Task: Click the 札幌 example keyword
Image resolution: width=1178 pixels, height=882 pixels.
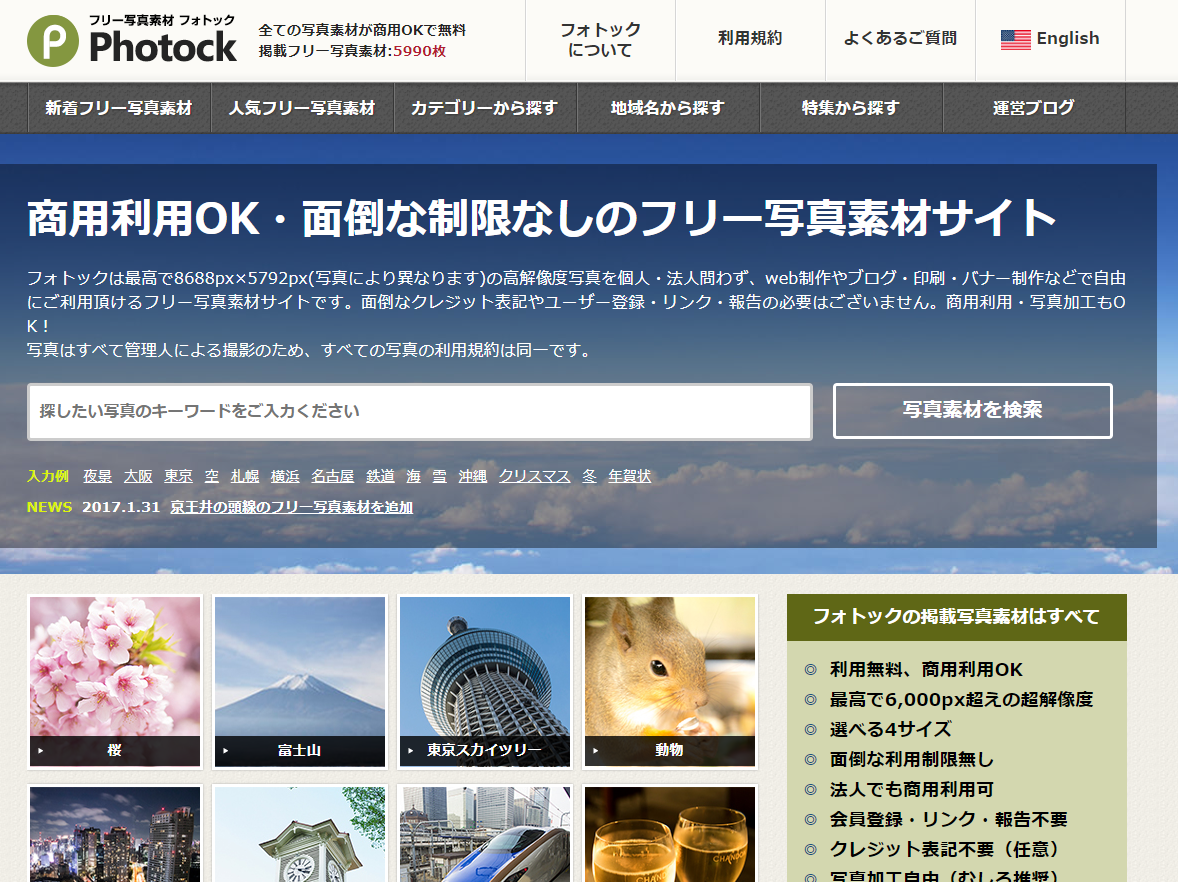Action: click(245, 476)
